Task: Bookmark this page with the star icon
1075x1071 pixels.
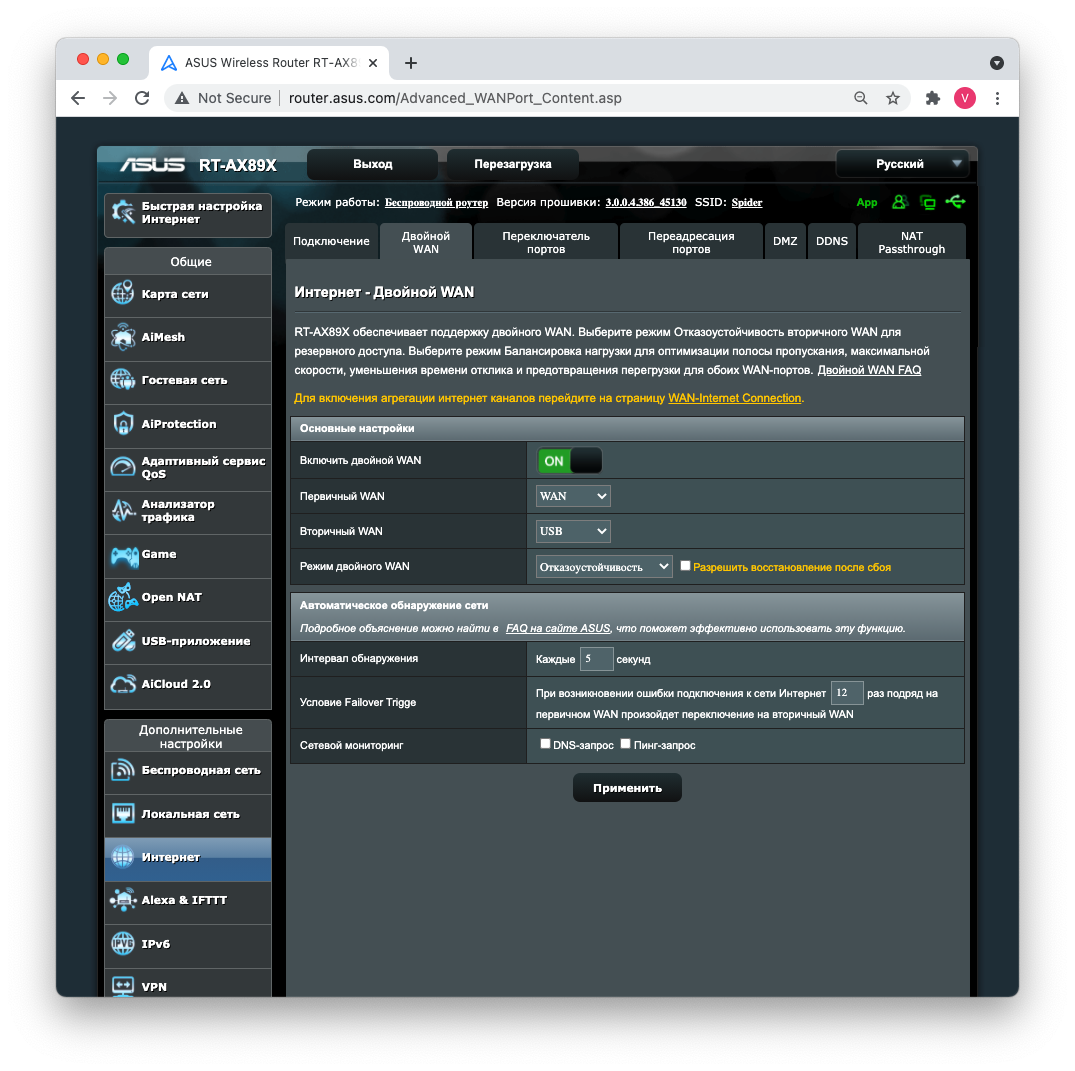Action: [x=893, y=98]
